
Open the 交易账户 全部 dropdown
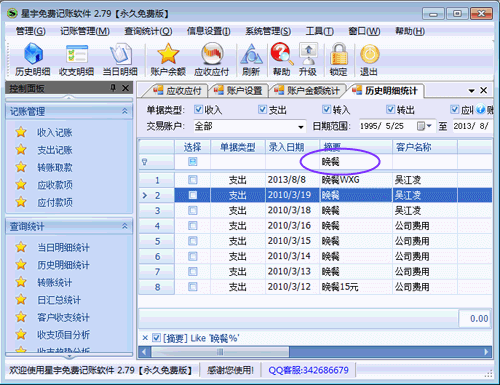tap(300, 127)
